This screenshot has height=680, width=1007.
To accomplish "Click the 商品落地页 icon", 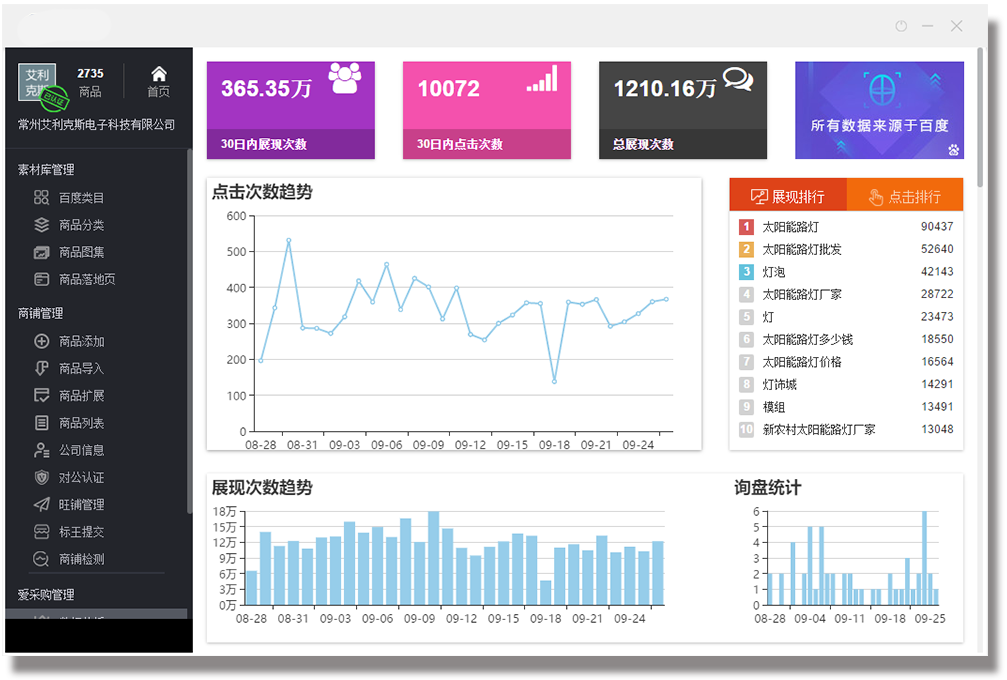I will pos(42,279).
